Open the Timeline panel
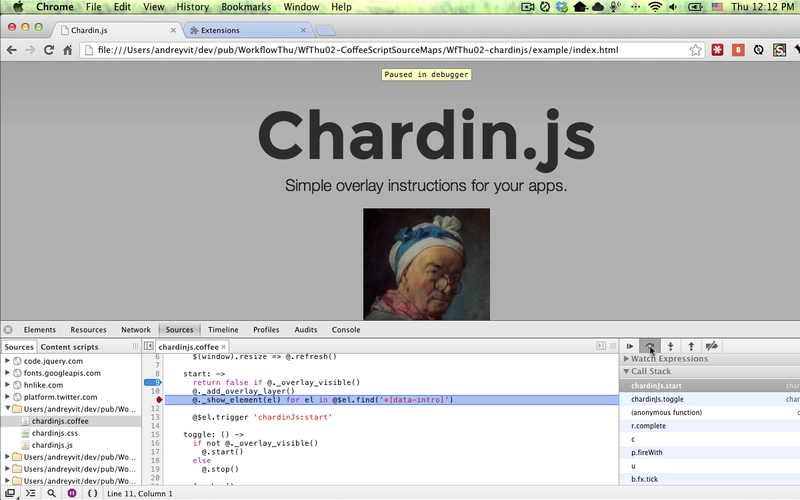The width and height of the screenshot is (800, 500). (223, 330)
